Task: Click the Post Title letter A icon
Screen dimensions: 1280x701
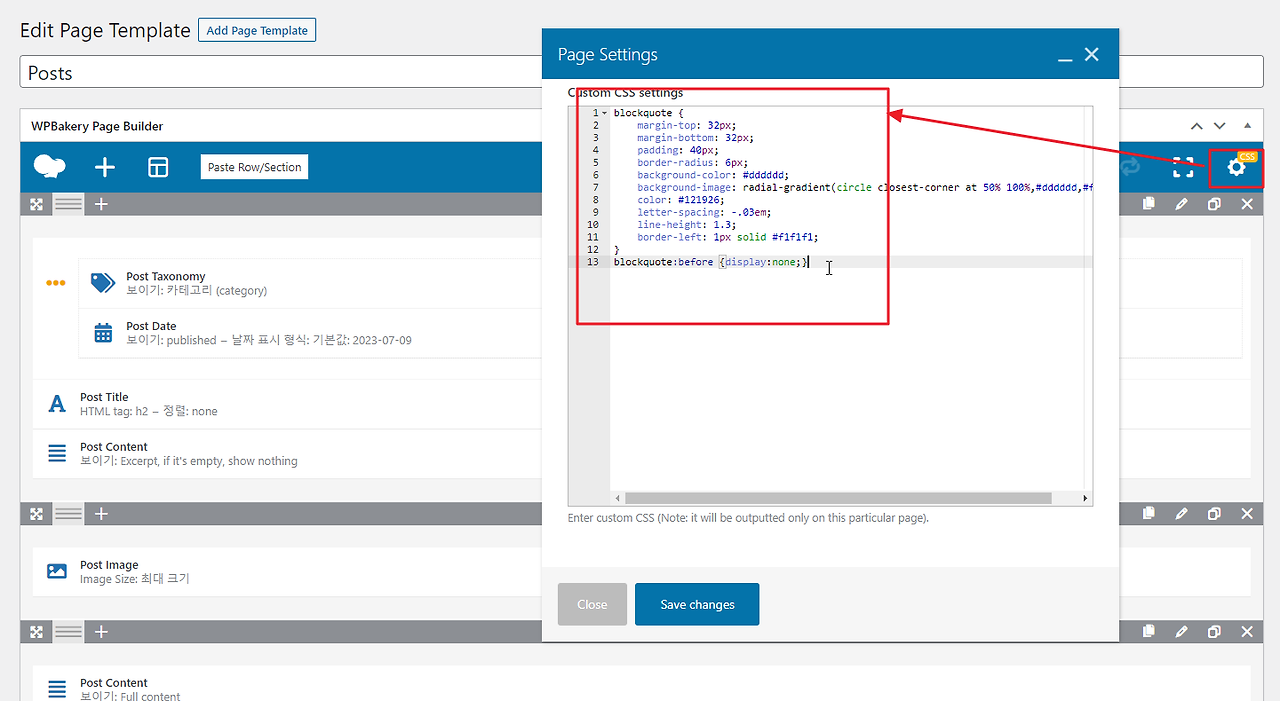Action: point(57,404)
